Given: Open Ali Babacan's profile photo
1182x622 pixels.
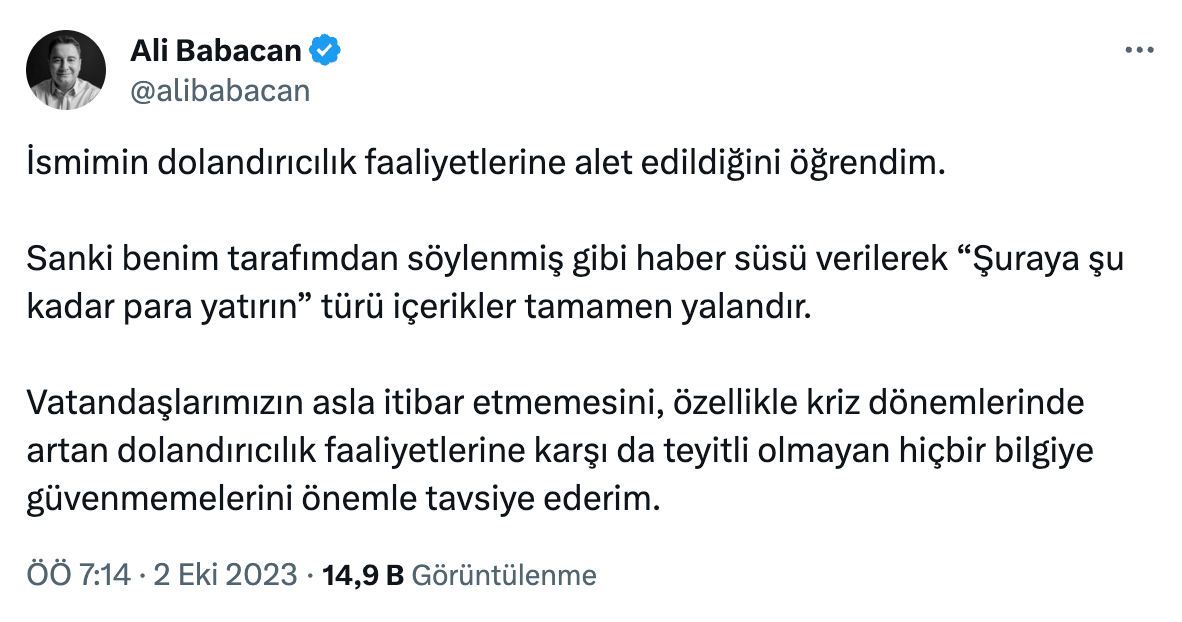Looking at the screenshot, I should 66,69.
